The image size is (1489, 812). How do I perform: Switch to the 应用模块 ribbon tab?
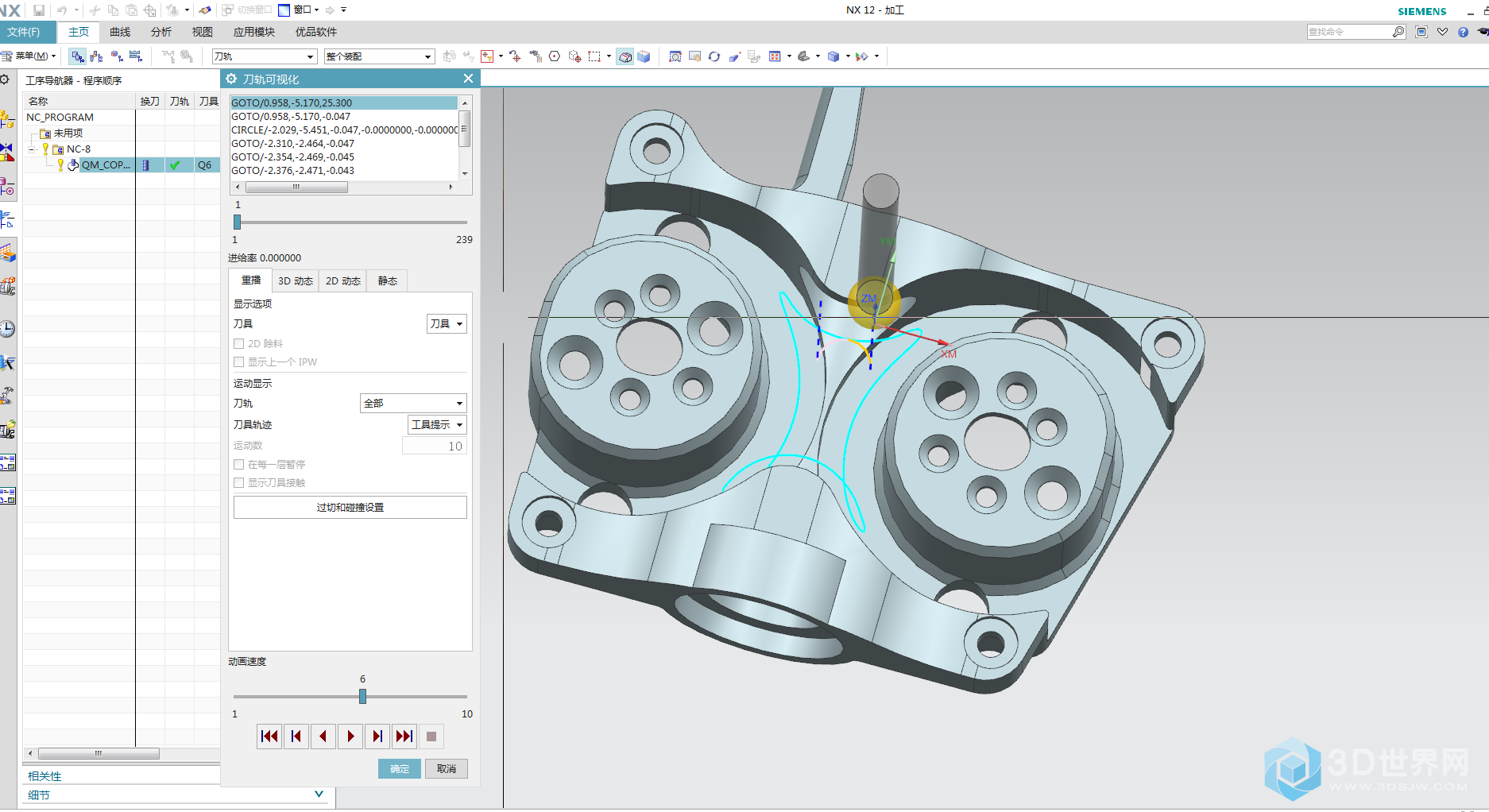[254, 32]
